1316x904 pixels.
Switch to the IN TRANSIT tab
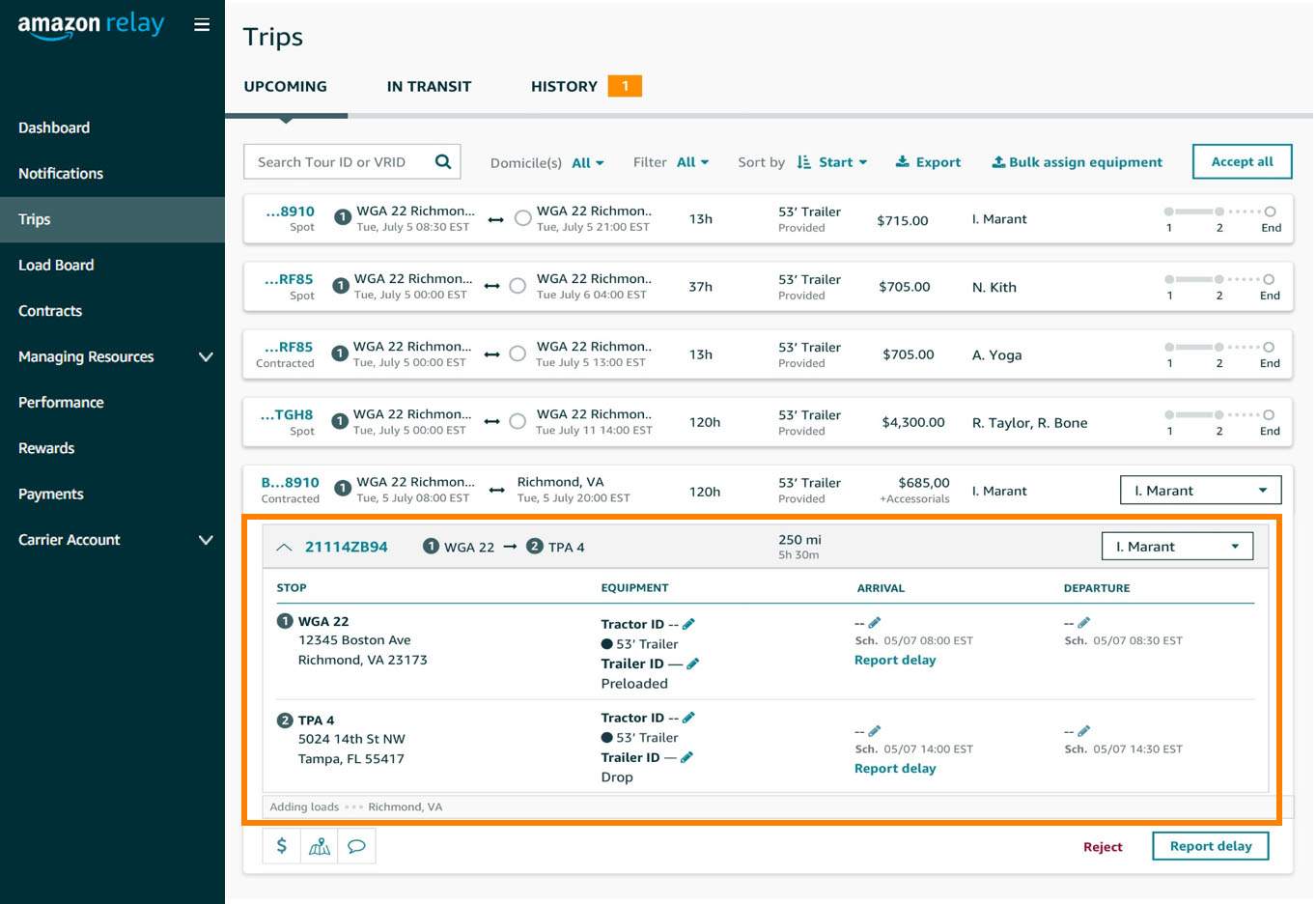429,86
